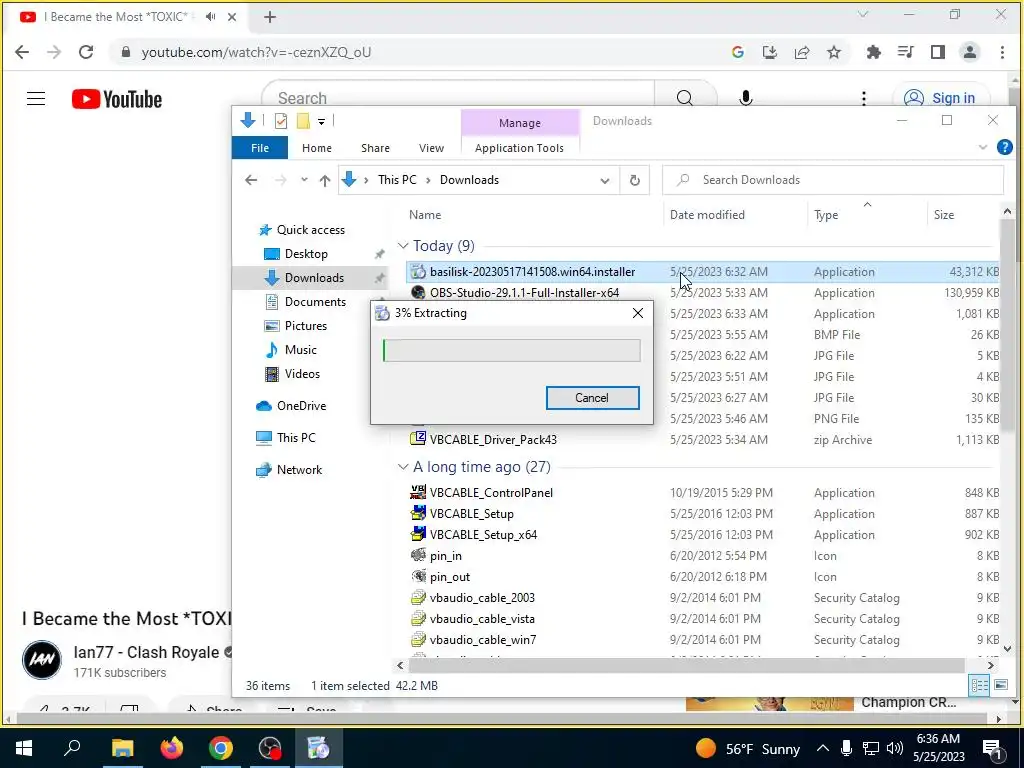Select vbaudio_cable_win7 file
Screen dimensions: 1024x768
[483, 639]
